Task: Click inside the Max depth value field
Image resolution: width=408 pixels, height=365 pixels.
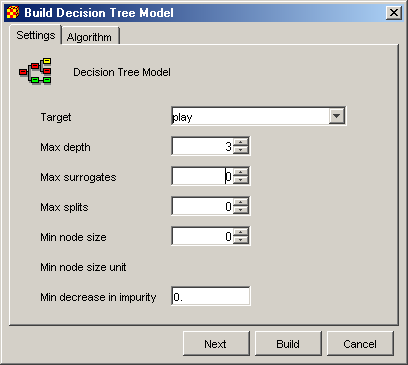Action: pos(202,146)
